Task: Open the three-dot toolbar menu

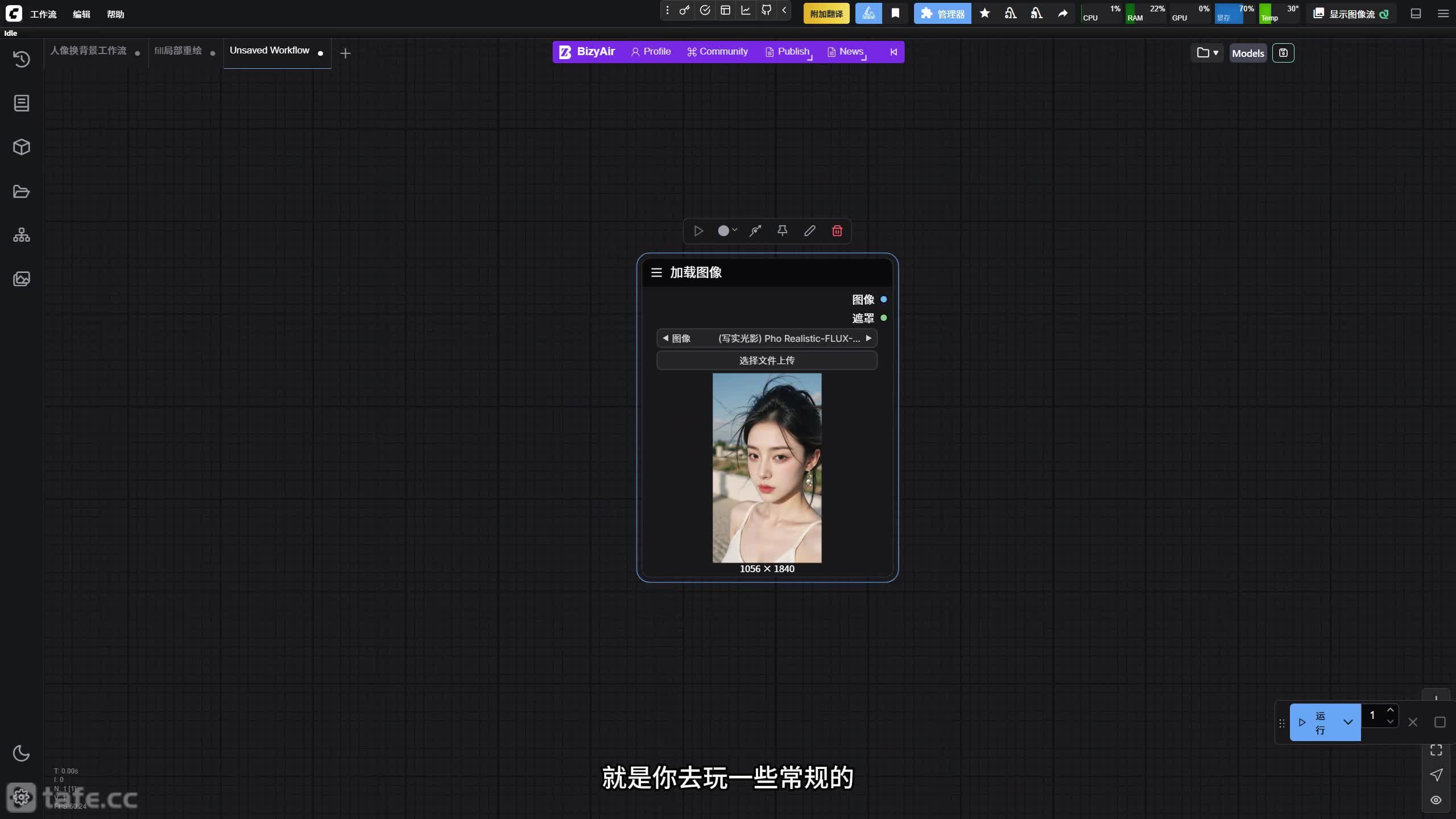Action: click(x=668, y=10)
